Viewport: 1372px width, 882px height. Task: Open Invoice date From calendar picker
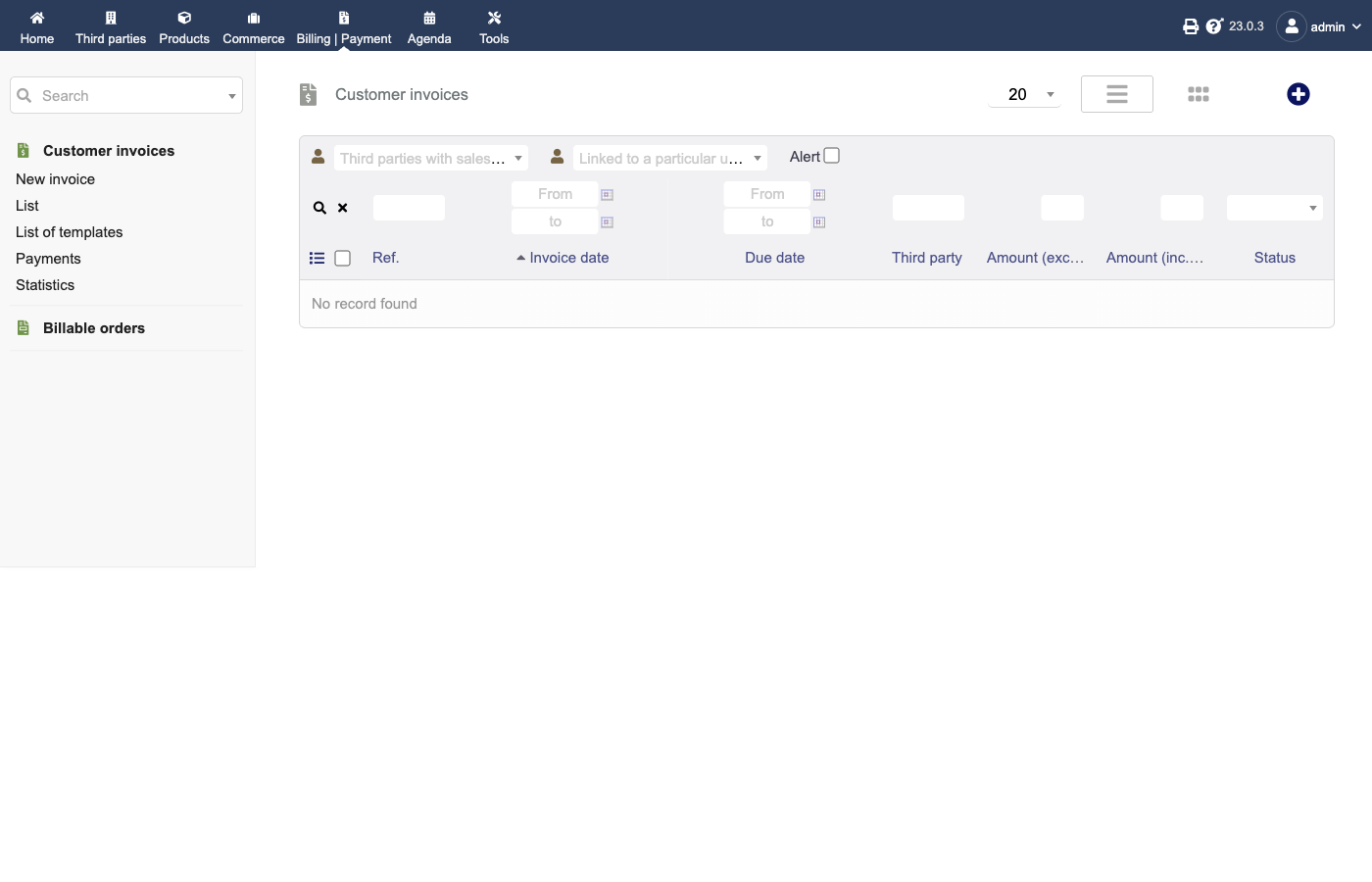click(x=607, y=195)
